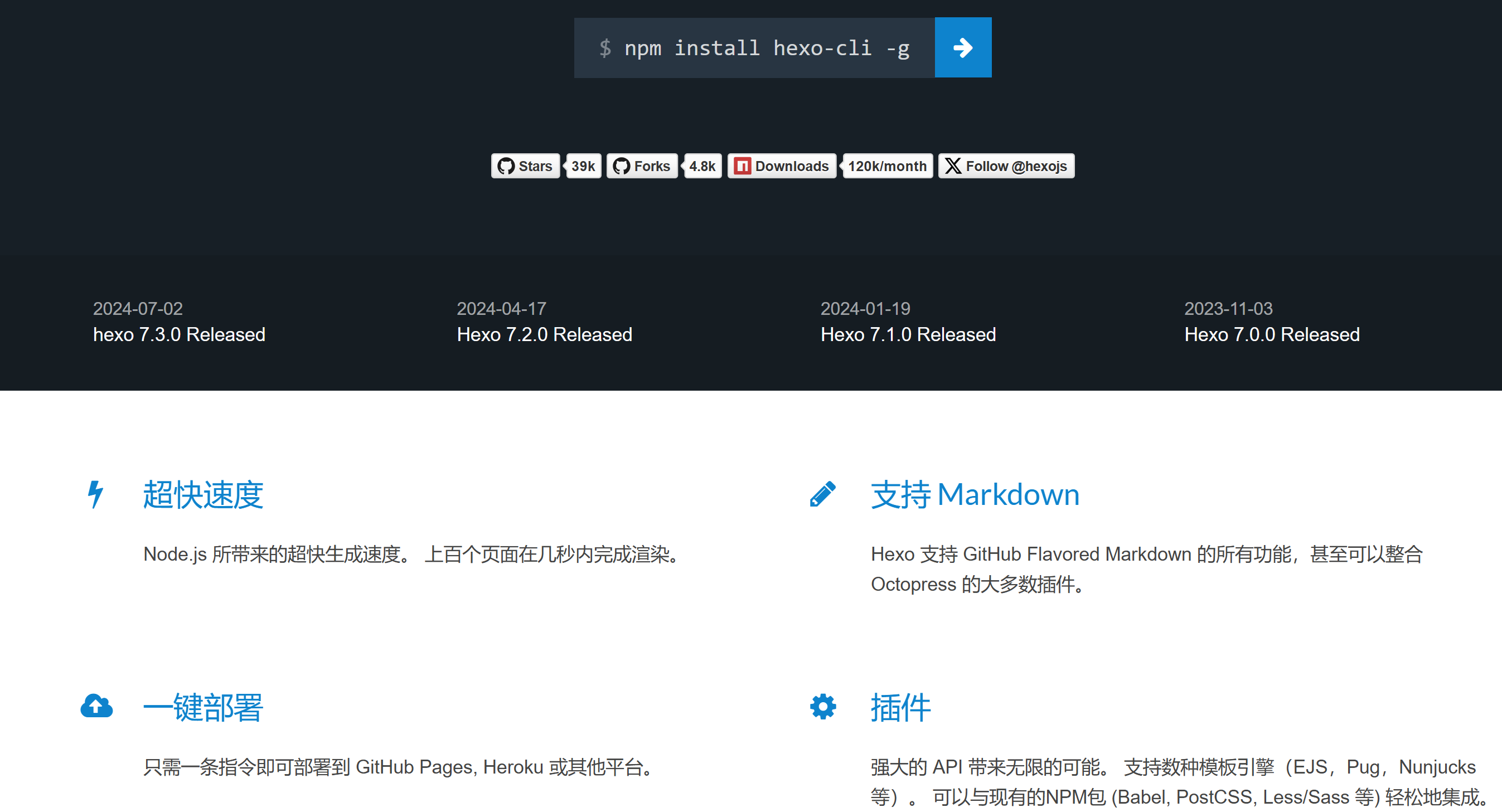Click the 超快速度 heading
The height and width of the screenshot is (812, 1502).
tap(203, 495)
